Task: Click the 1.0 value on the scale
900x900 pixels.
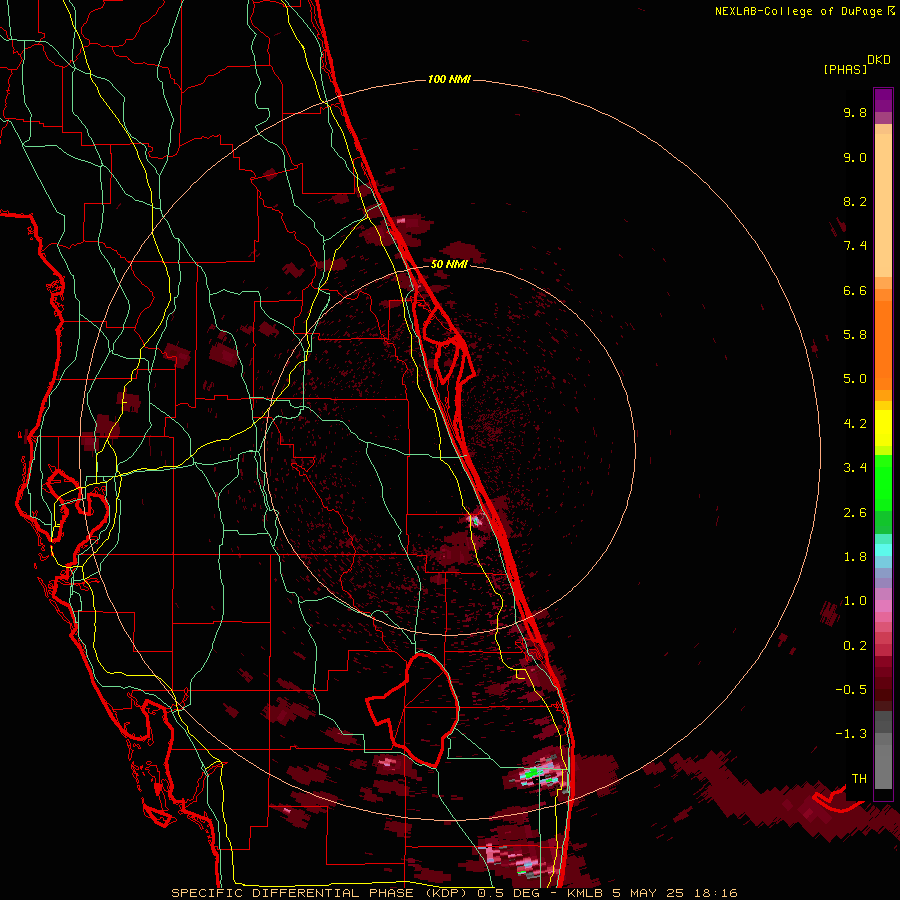Action: click(x=855, y=601)
